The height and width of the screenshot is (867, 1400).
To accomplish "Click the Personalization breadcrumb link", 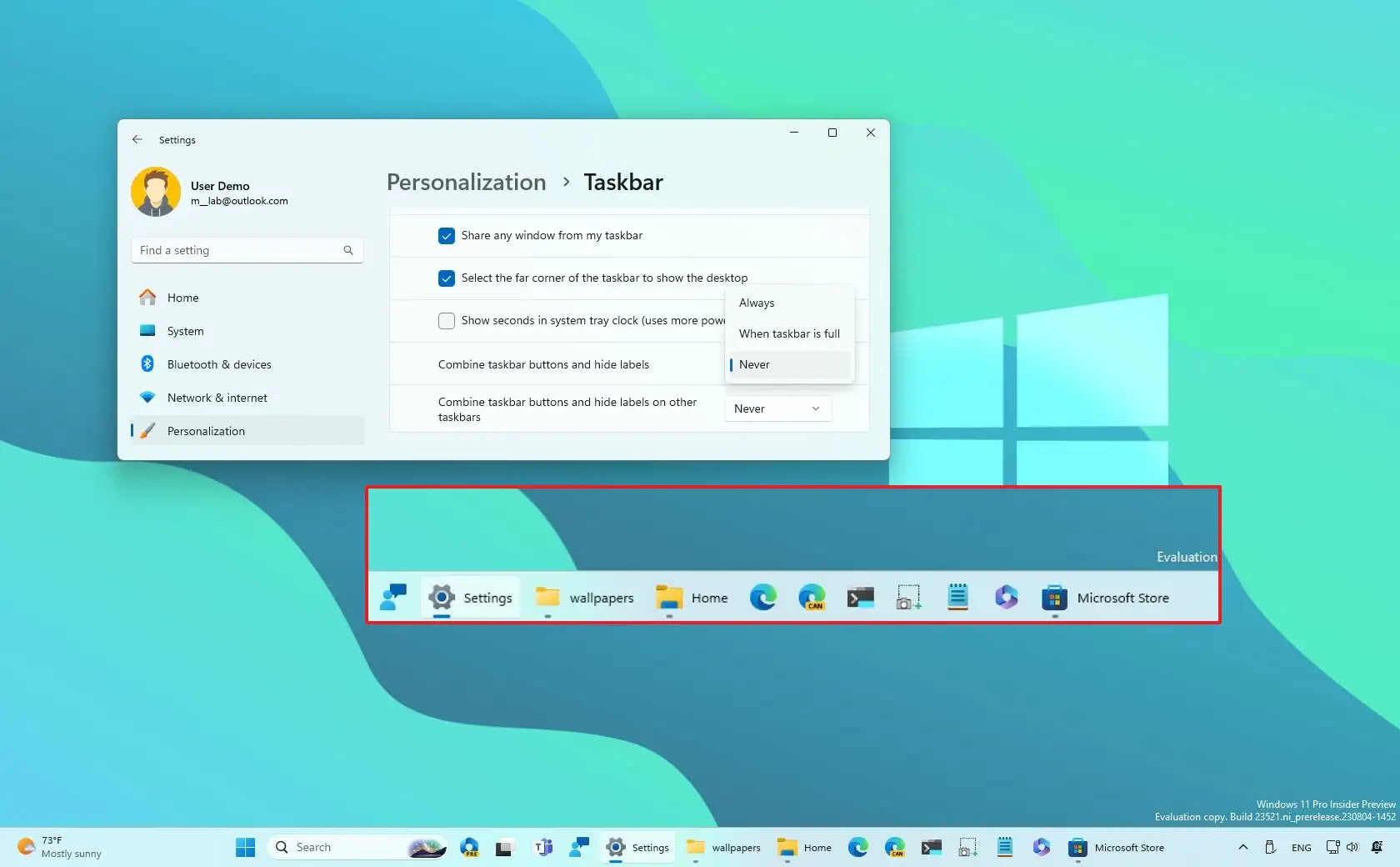I will pos(465,182).
